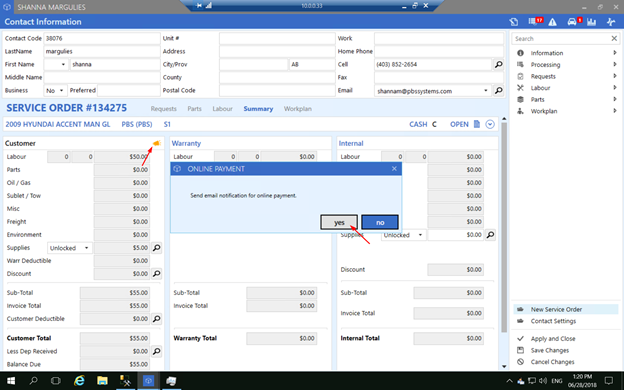Click the Postal Code field
This screenshot has width=624, height=390.
click(277, 90)
